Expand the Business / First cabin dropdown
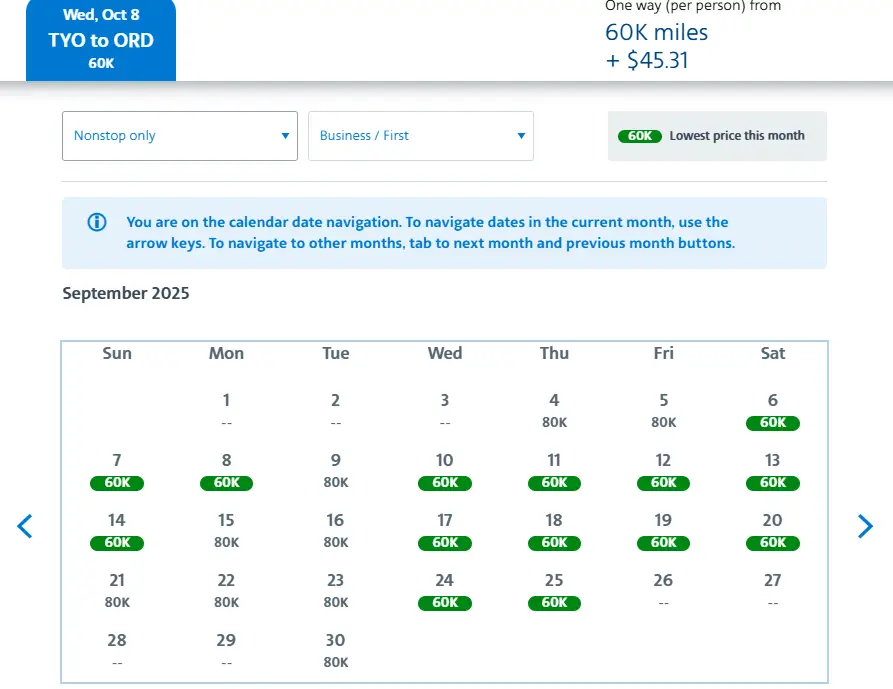The width and height of the screenshot is (893, 689). click(420, 136)
